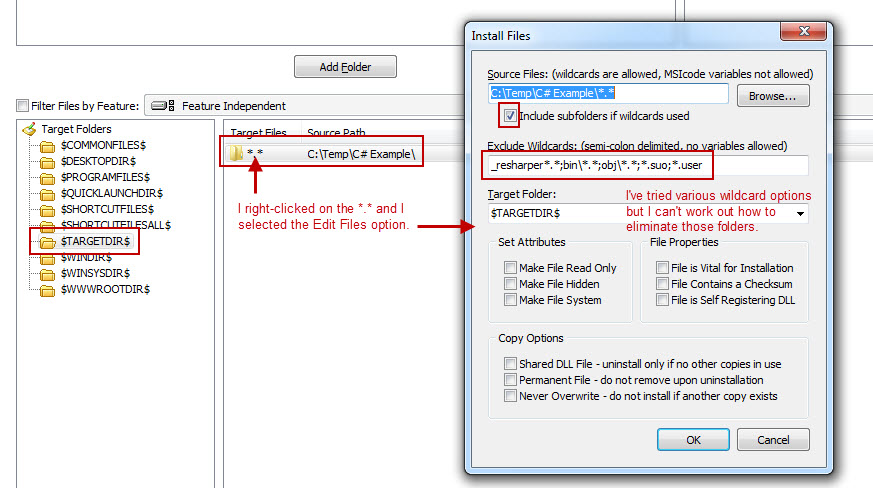Enable Make File Hidden
This screenshot has width=873, height=488.
coord(510,284)
